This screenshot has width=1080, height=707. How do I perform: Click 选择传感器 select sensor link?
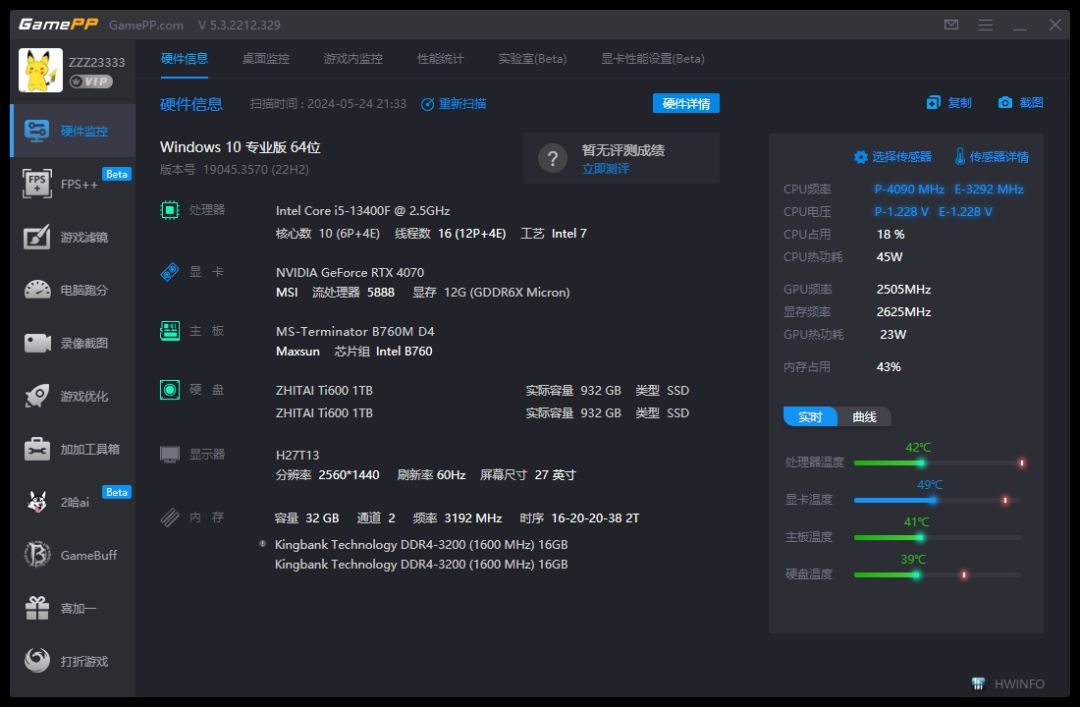point(902,157)
